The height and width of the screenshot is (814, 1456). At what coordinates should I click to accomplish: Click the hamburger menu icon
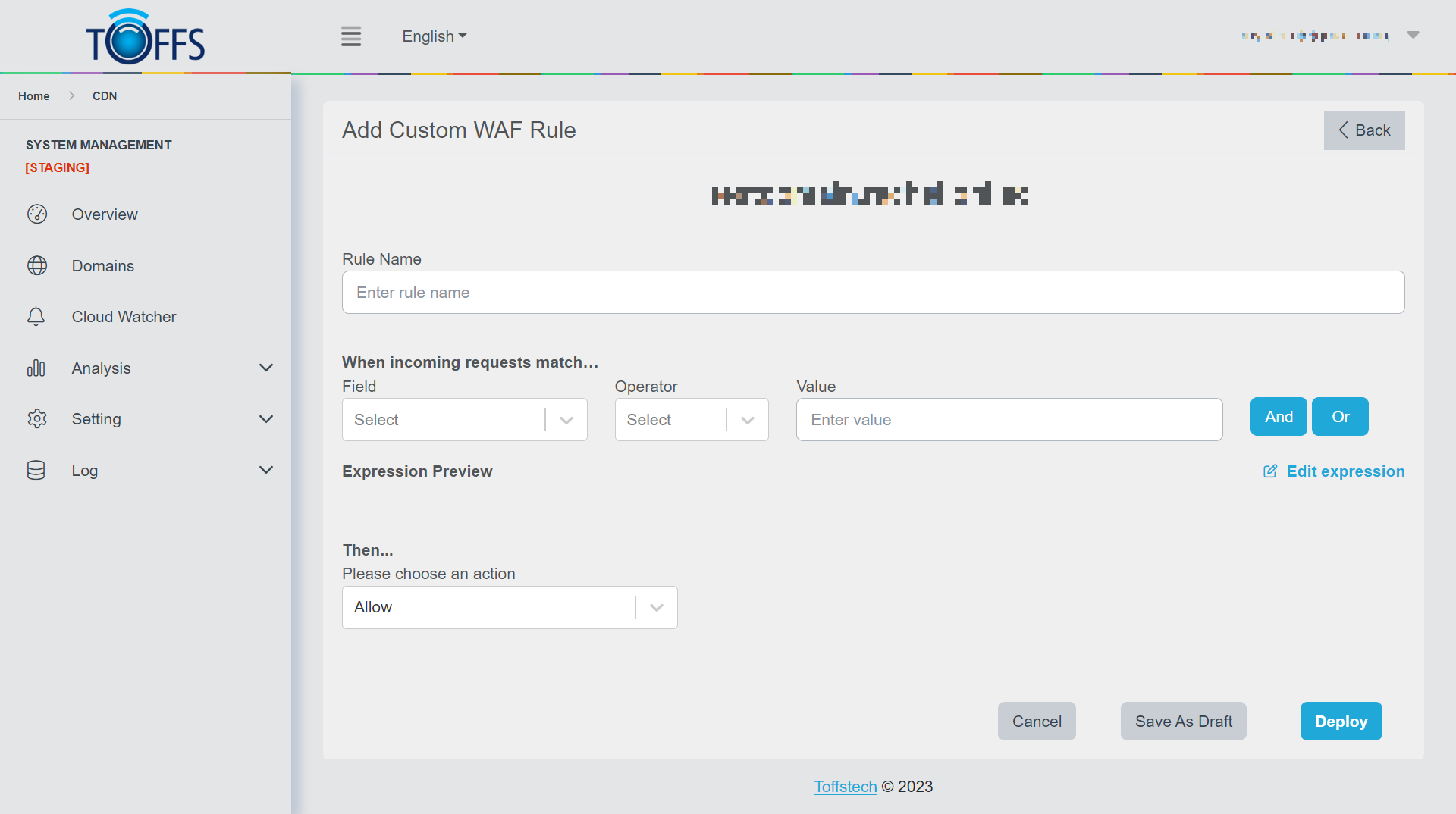pos(350,36)
